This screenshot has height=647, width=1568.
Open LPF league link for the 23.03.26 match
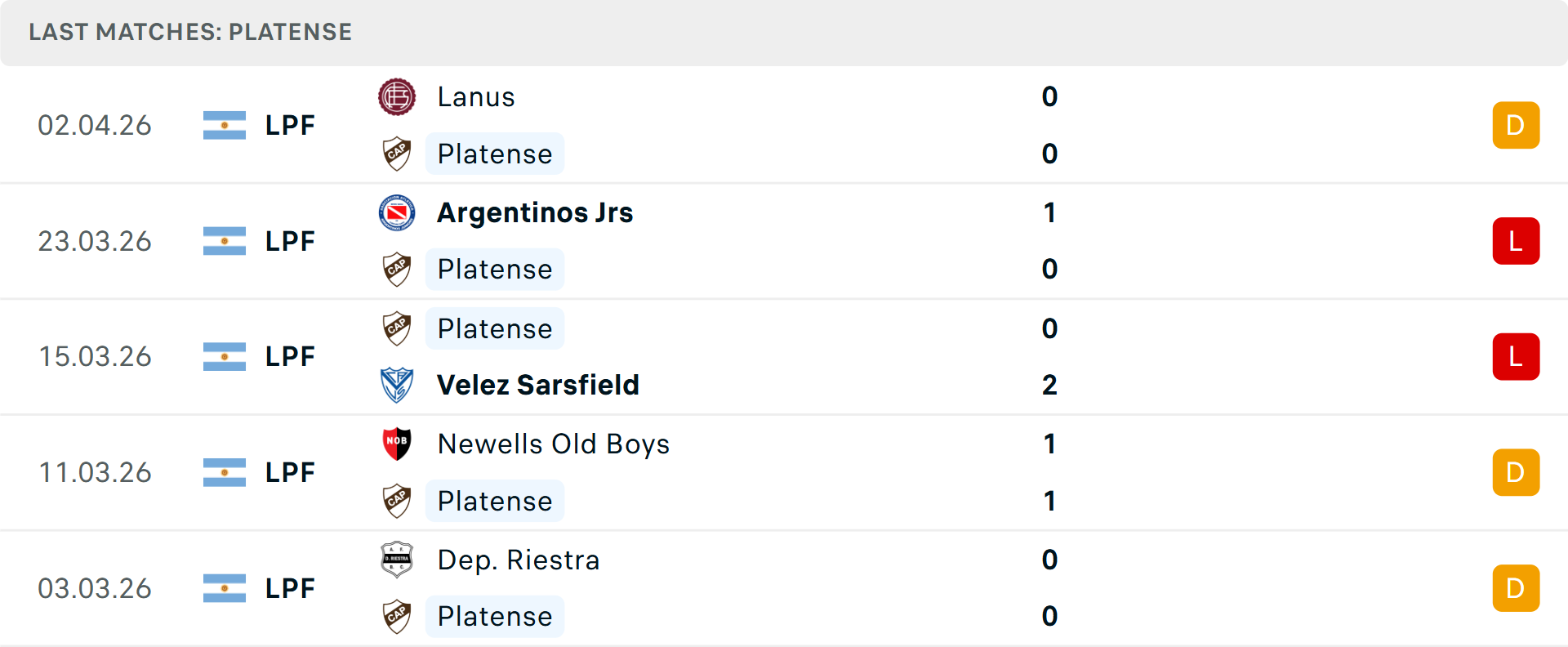pos(290,242)
